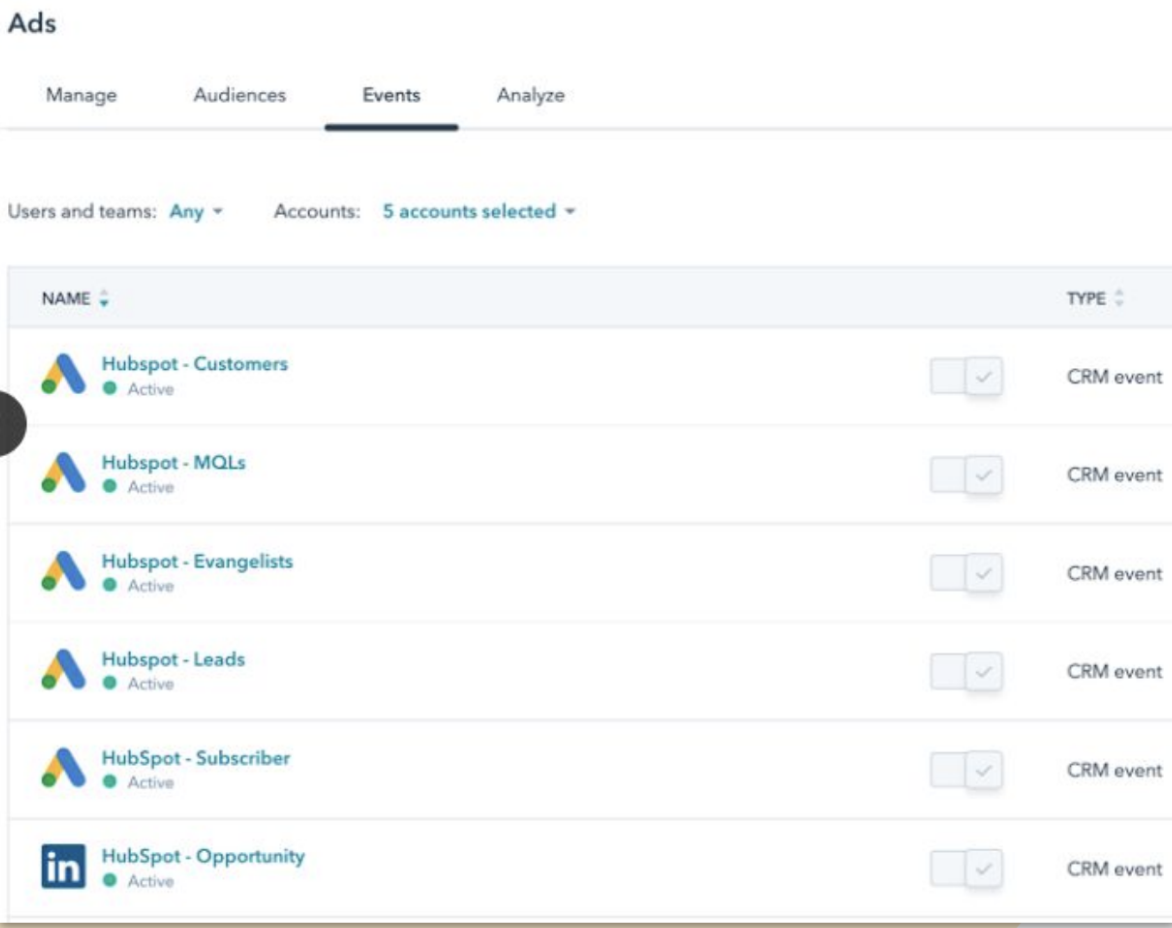This screenshot has height=928, width=1172.
Task: Click Google Ads icon for HubSpot - Subscriber
Action: (x=64, y=768)
